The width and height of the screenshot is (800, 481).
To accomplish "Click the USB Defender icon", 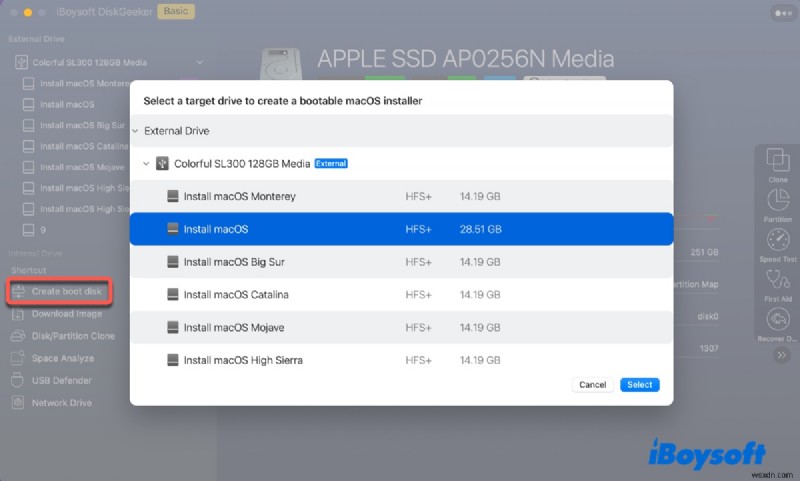I will click(x=17, y=381).
